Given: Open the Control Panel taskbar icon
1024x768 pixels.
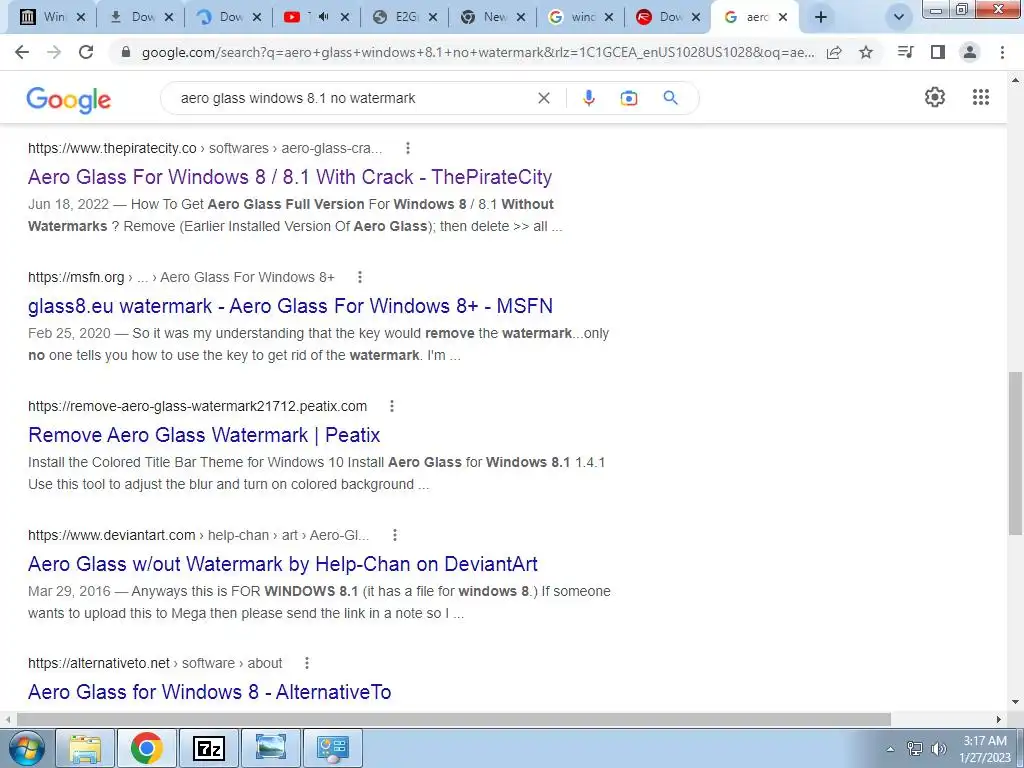Looking at the screenshot, I should click(x=332, y=748).
